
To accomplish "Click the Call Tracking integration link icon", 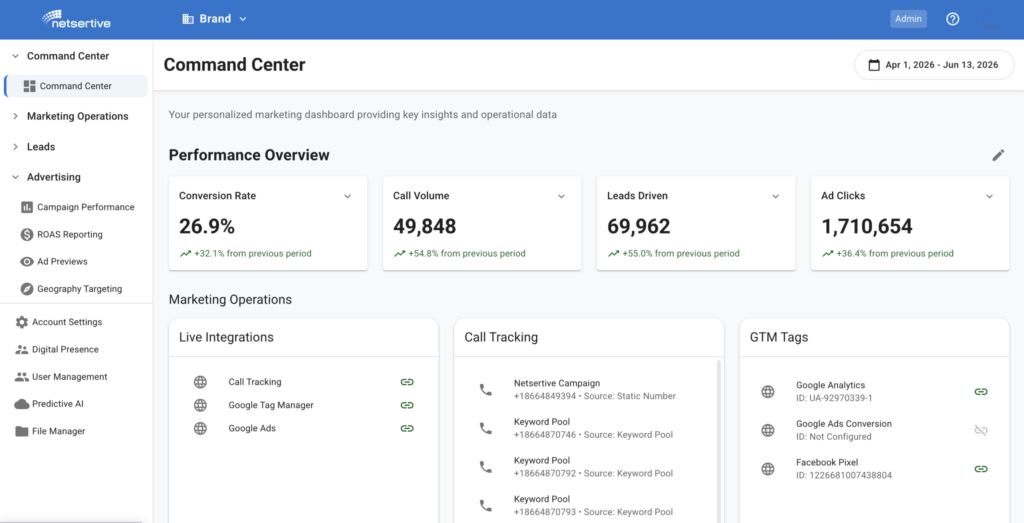I will pyautogui.click(x=407, y=382).
